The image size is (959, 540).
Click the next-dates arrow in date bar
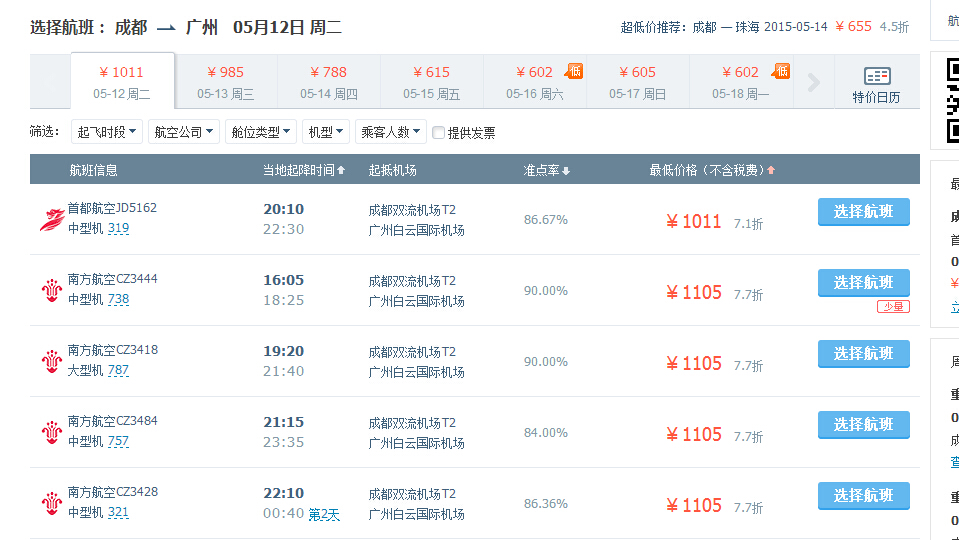coord(813,82)
